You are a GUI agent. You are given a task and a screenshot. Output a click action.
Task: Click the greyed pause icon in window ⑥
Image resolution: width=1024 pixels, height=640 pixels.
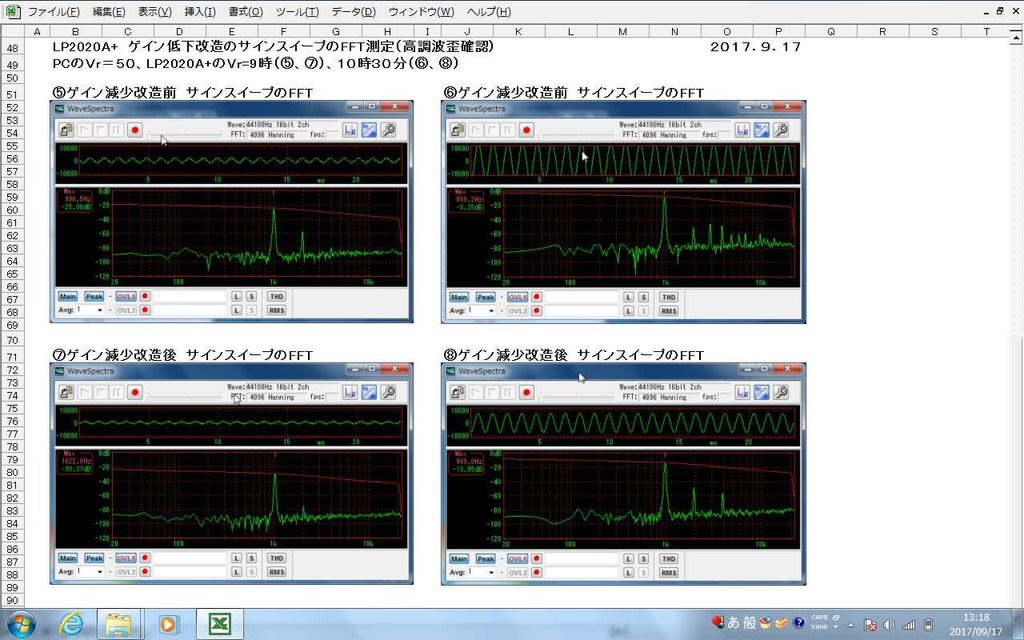pyautogui.click(x=509, y=130)
